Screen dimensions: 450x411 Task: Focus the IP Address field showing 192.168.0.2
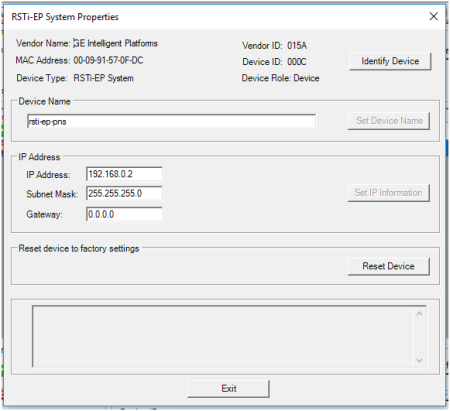[x=124, y=174]
